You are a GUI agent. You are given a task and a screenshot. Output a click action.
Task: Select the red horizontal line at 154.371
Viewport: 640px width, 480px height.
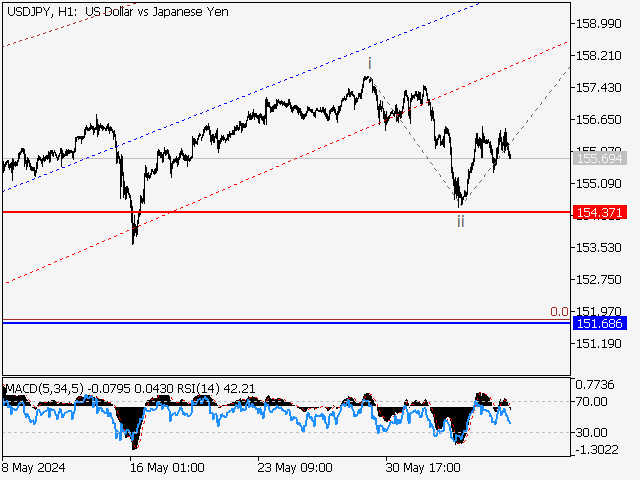point(287,212)
